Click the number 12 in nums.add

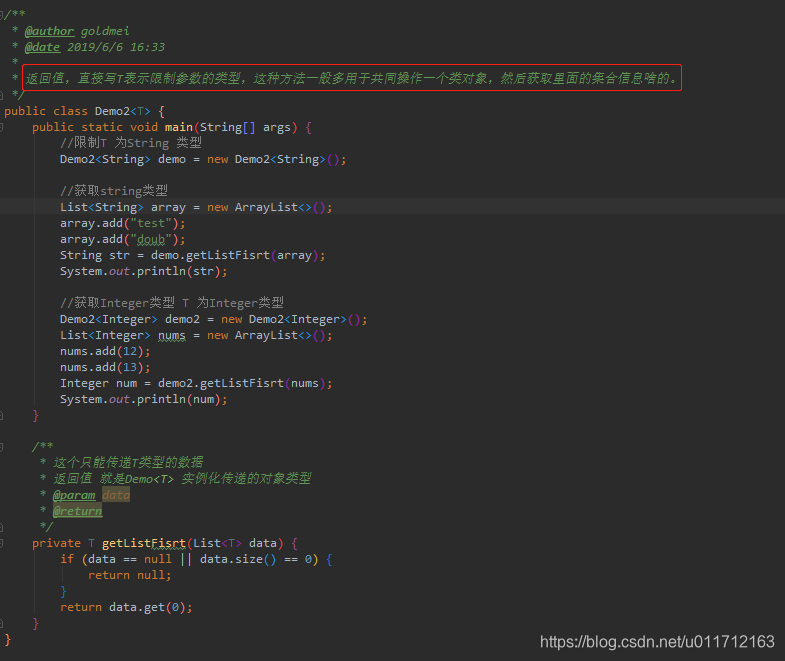[x=130, y=352]
